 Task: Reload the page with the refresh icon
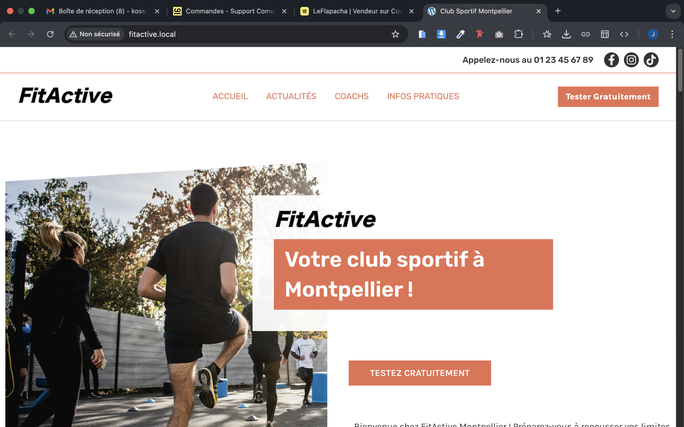50,34
